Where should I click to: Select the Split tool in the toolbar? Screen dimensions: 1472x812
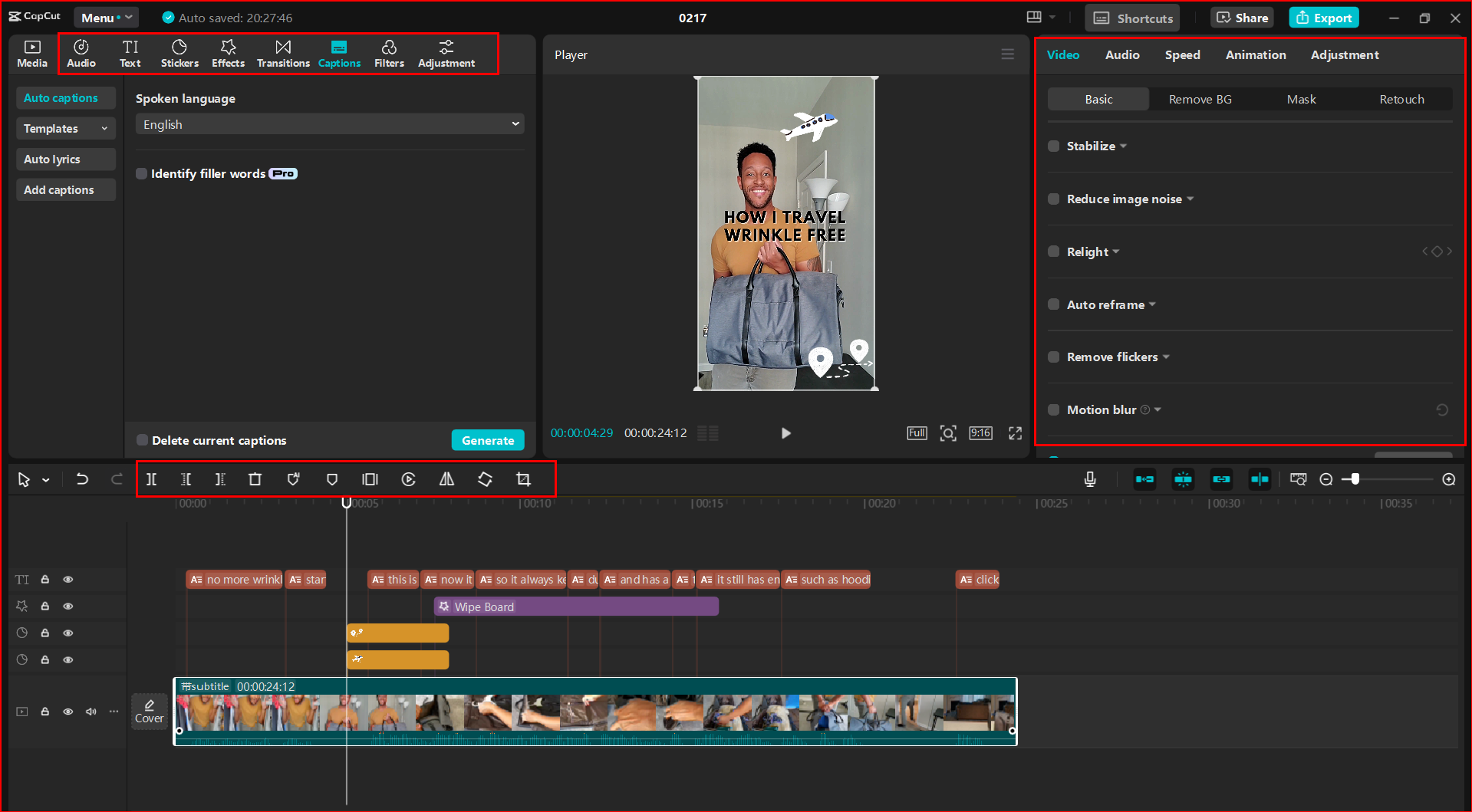click(151, 479)
